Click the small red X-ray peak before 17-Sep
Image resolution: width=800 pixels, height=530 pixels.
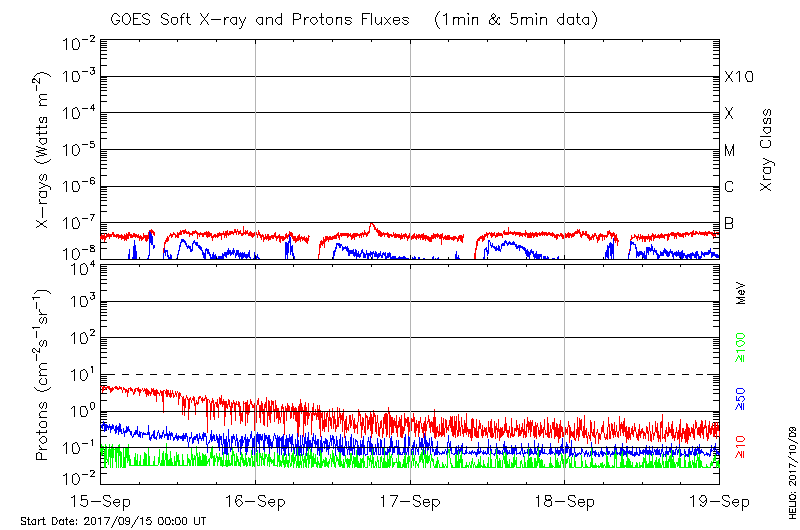click(x=372, y=226)
